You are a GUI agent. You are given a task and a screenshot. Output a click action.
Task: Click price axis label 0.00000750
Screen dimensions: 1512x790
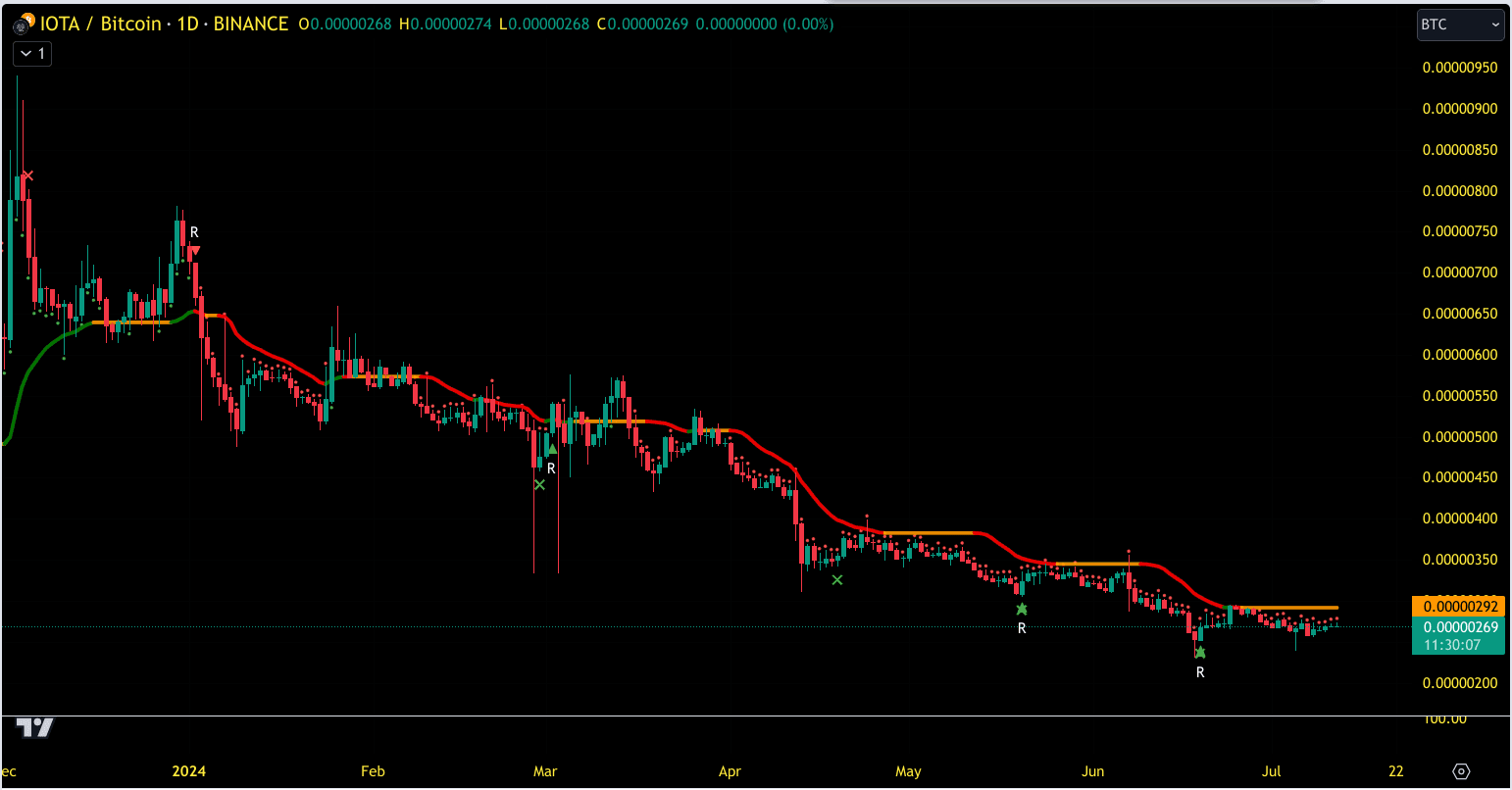pyautogui.click(x=1460, y=231)
